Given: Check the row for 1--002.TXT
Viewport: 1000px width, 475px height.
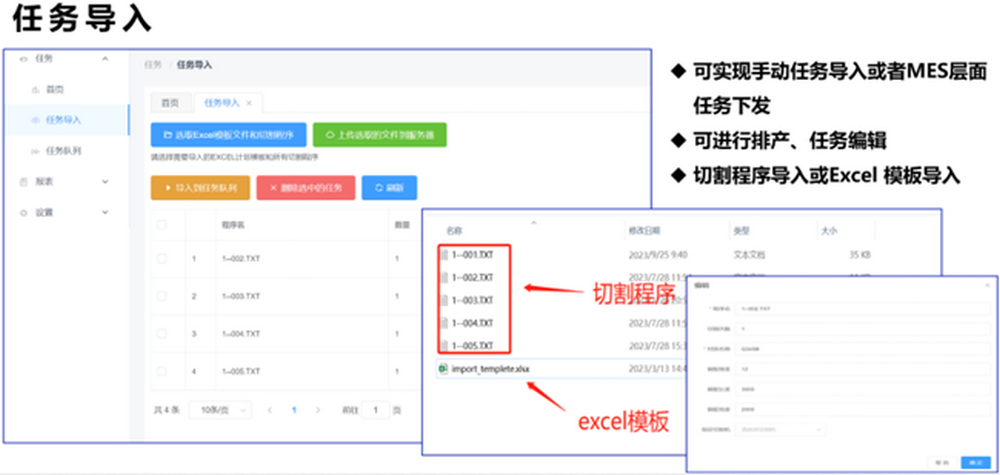Looking at the screenshot, I should pyautogui.click(x=162, y=260).
